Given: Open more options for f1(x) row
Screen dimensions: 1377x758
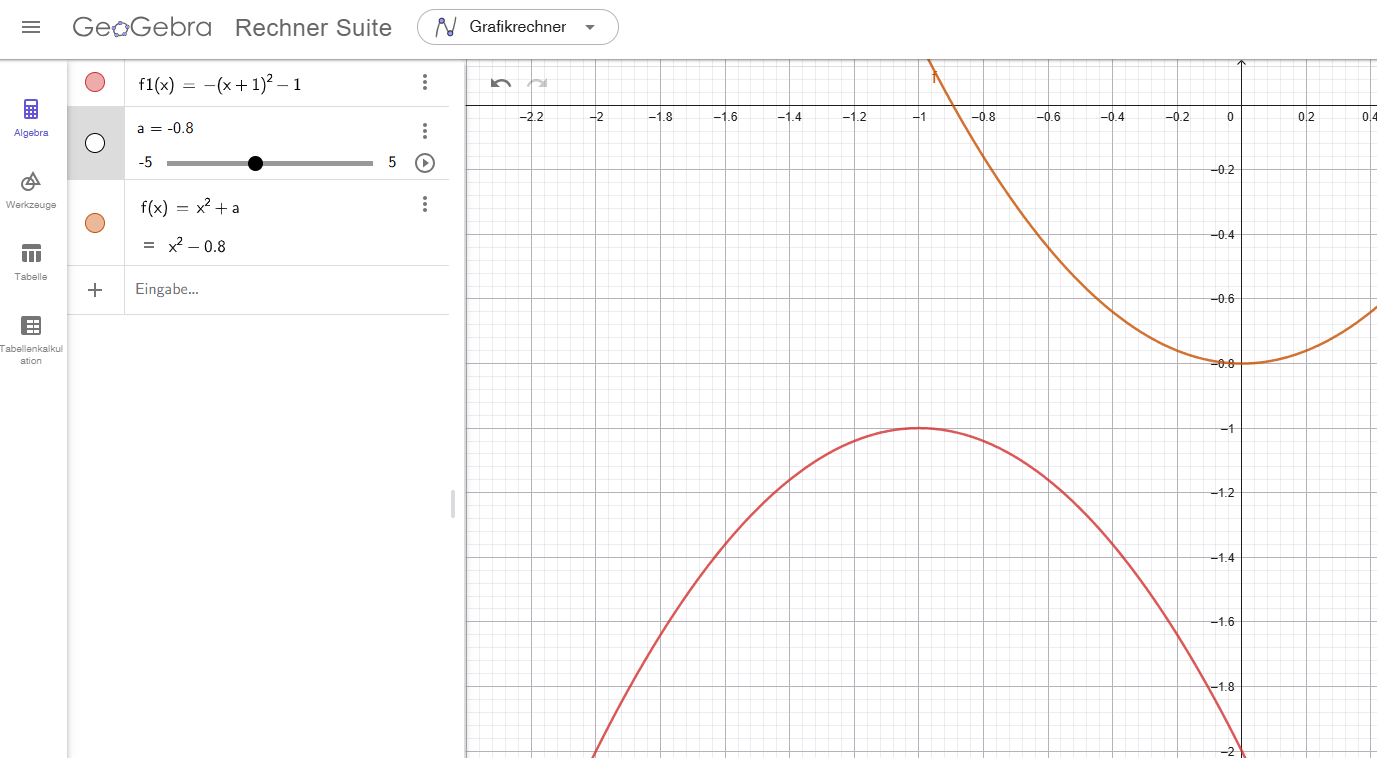Looking at the screenshot, I should [x=425, y=82].
